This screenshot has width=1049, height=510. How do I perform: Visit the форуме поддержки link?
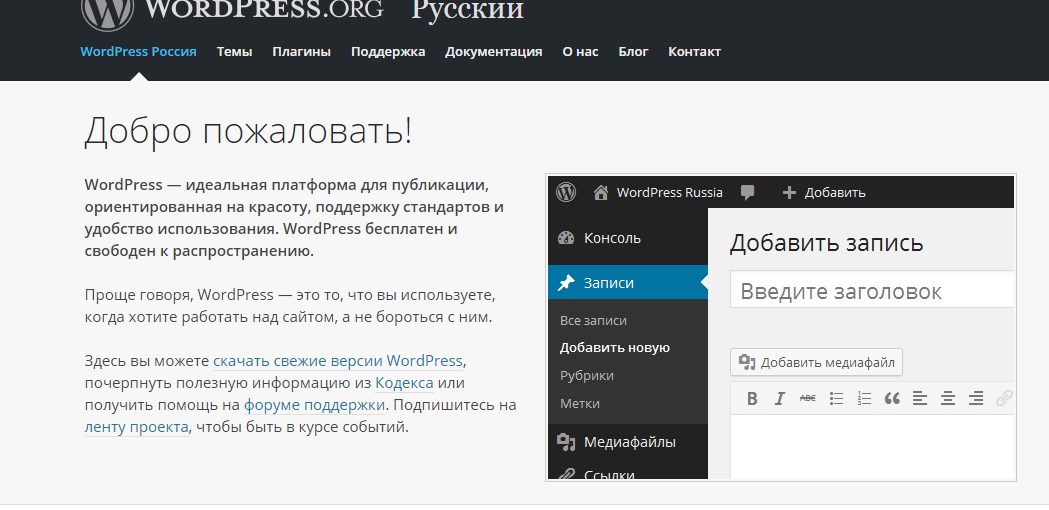click(x=314, y=405)
